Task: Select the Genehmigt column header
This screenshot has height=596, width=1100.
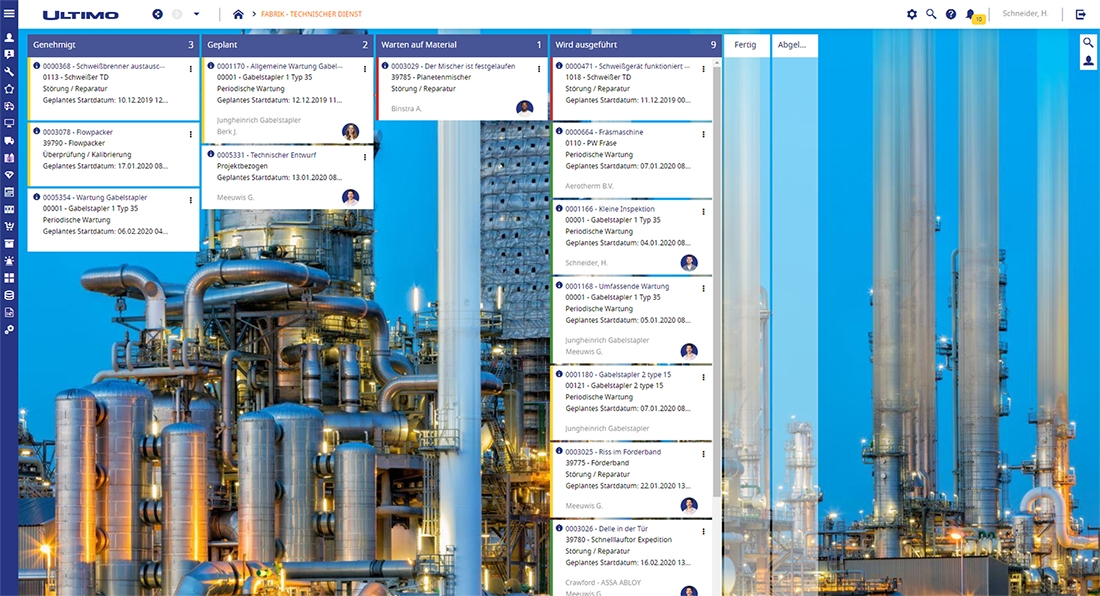Action: pyautogui.click(x=113, y=44)
